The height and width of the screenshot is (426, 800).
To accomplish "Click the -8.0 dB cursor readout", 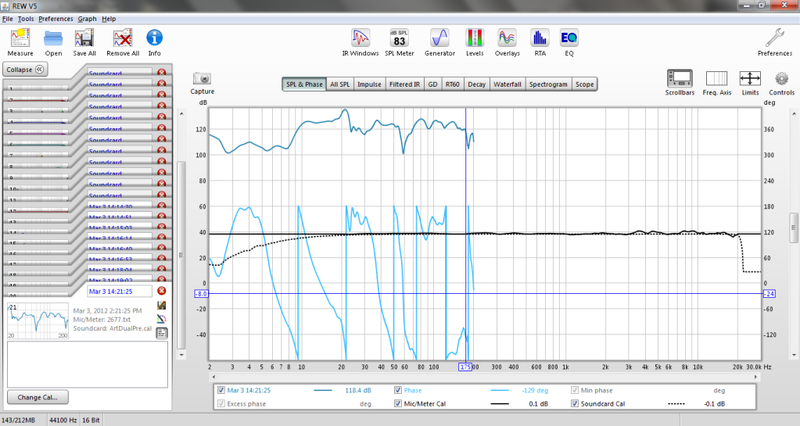I will [x=201, y=294].
